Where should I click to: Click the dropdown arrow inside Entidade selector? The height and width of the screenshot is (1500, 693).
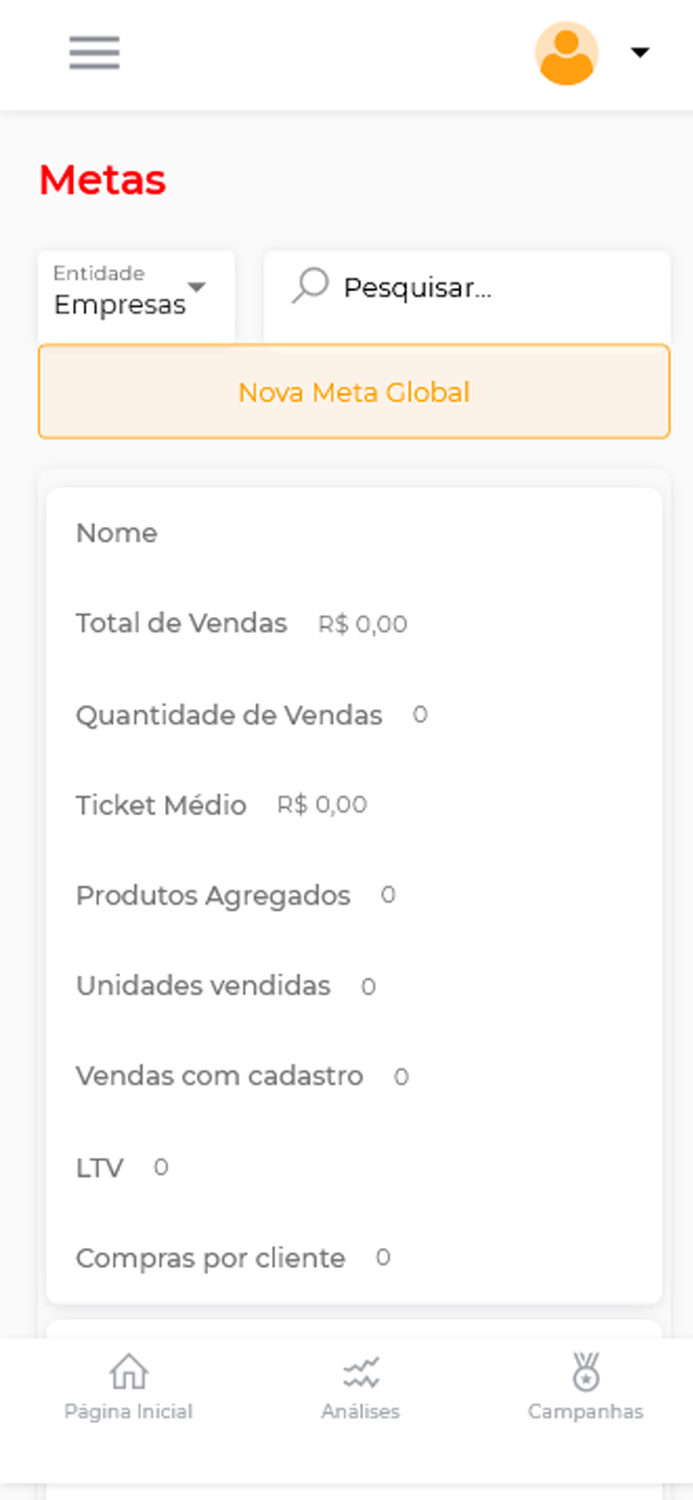[197, 287]
